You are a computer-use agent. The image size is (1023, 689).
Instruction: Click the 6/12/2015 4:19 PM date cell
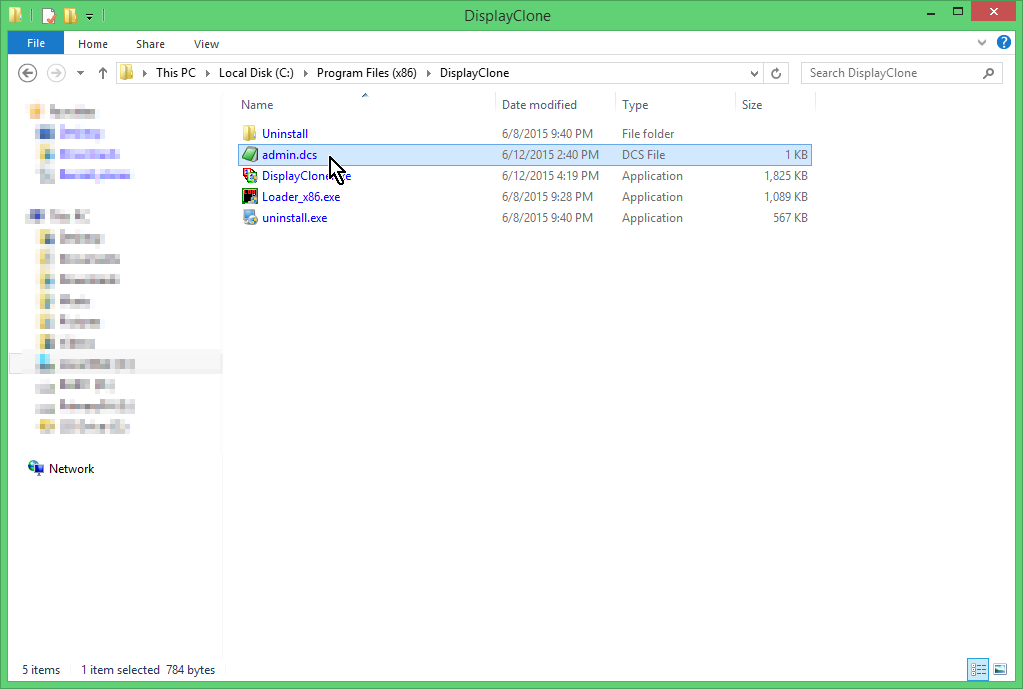(550, 176)
